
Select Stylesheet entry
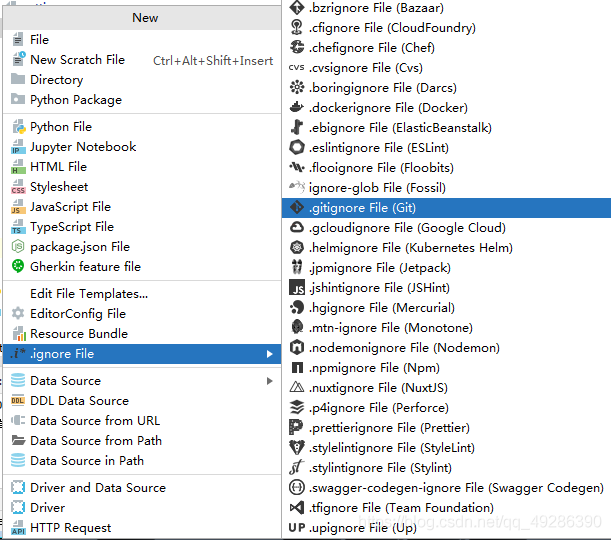tap(142, 187)
